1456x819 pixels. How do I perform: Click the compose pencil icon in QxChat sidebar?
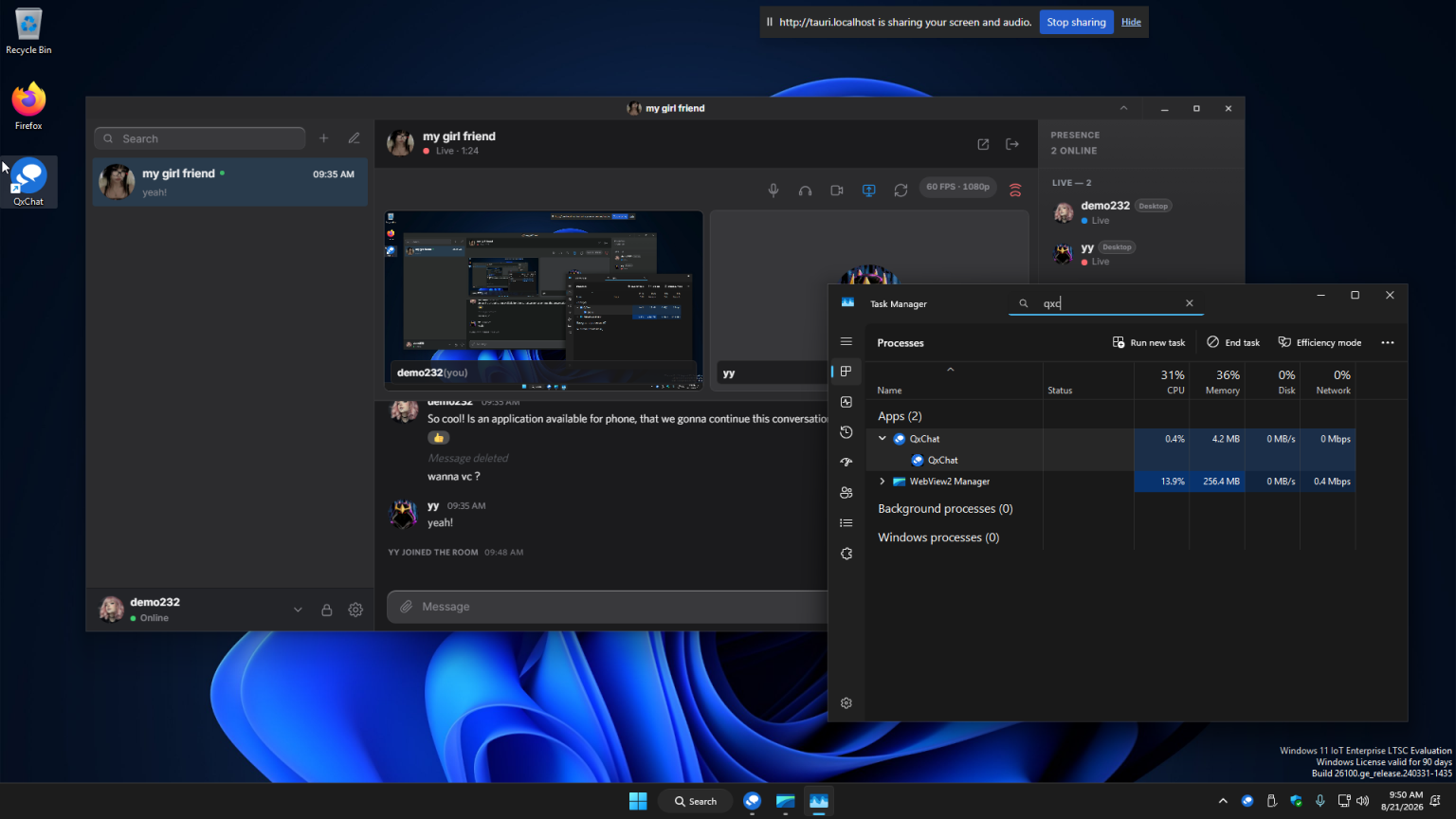pos(354,138)
